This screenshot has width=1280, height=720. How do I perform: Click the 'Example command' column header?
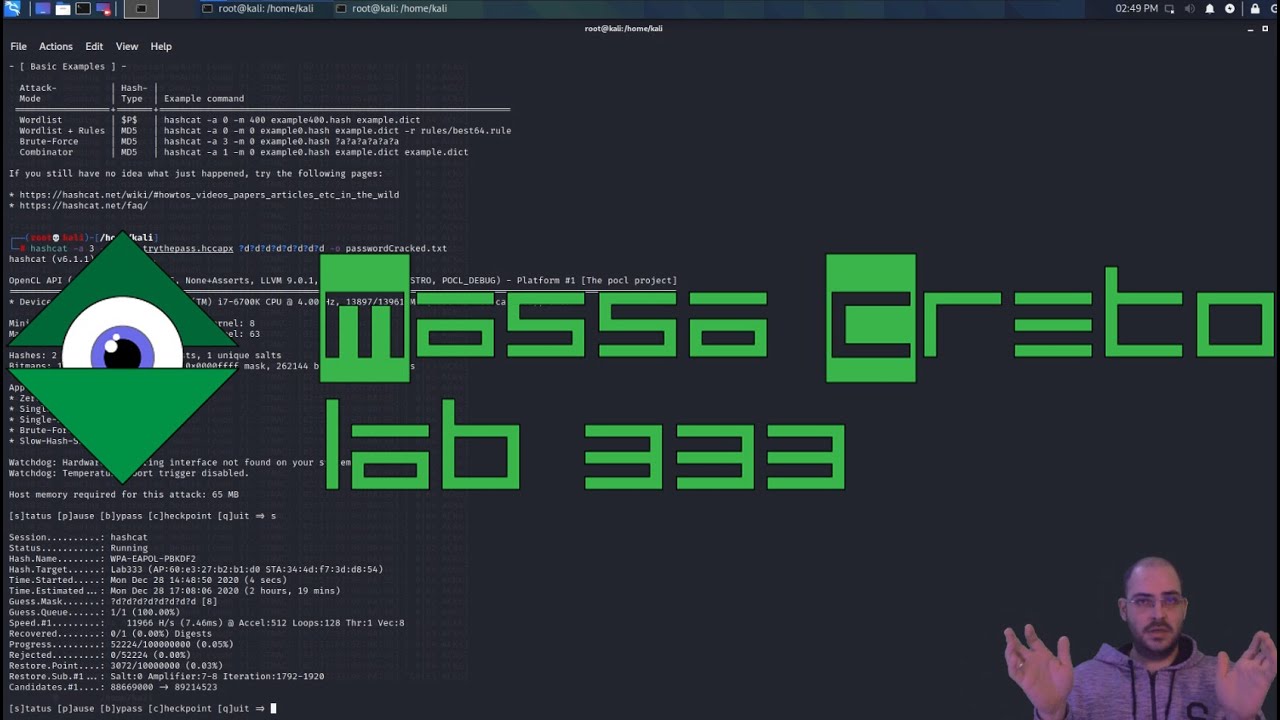204,99
